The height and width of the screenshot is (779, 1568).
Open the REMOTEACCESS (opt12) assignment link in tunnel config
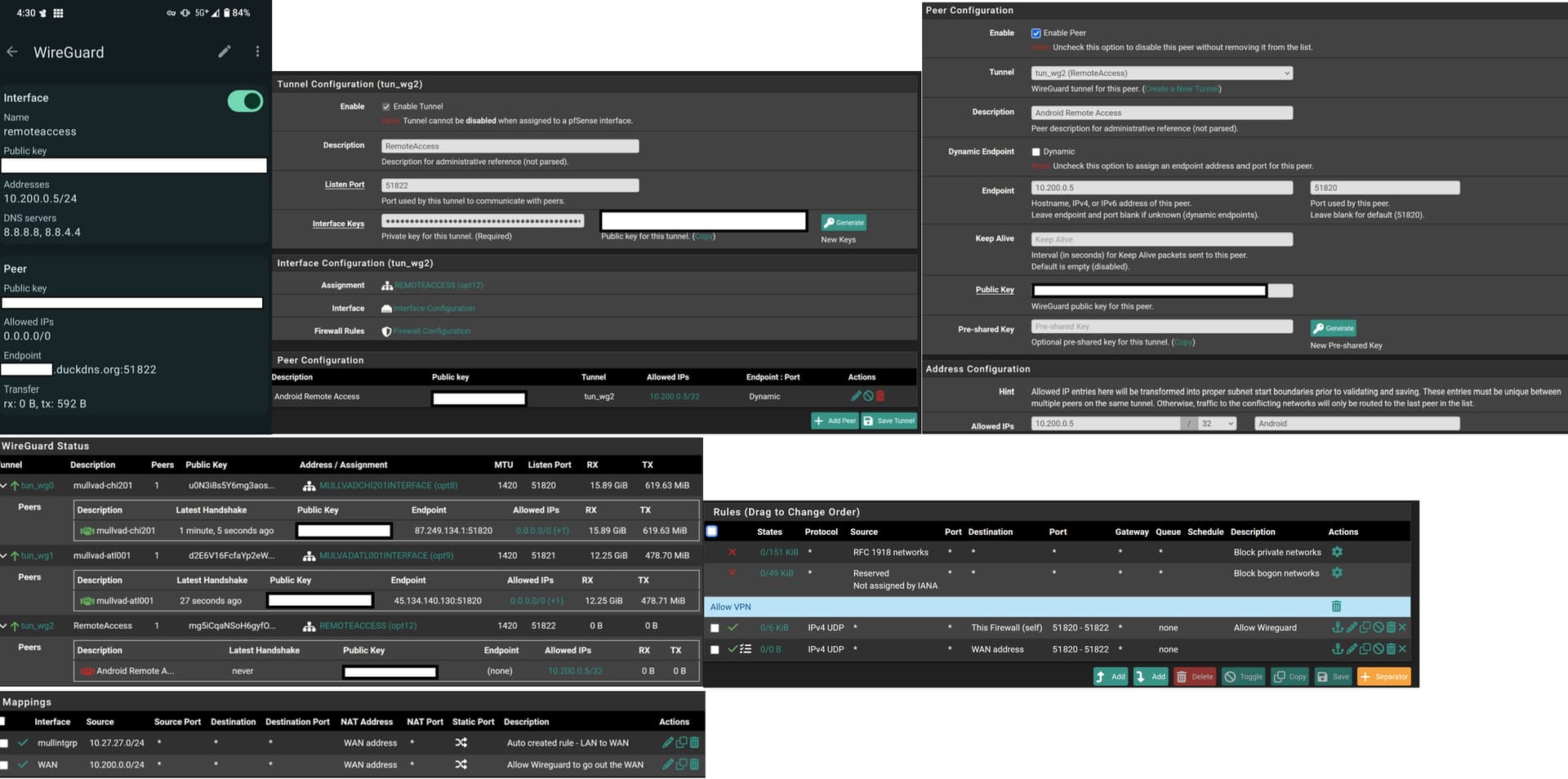[439, 285]
